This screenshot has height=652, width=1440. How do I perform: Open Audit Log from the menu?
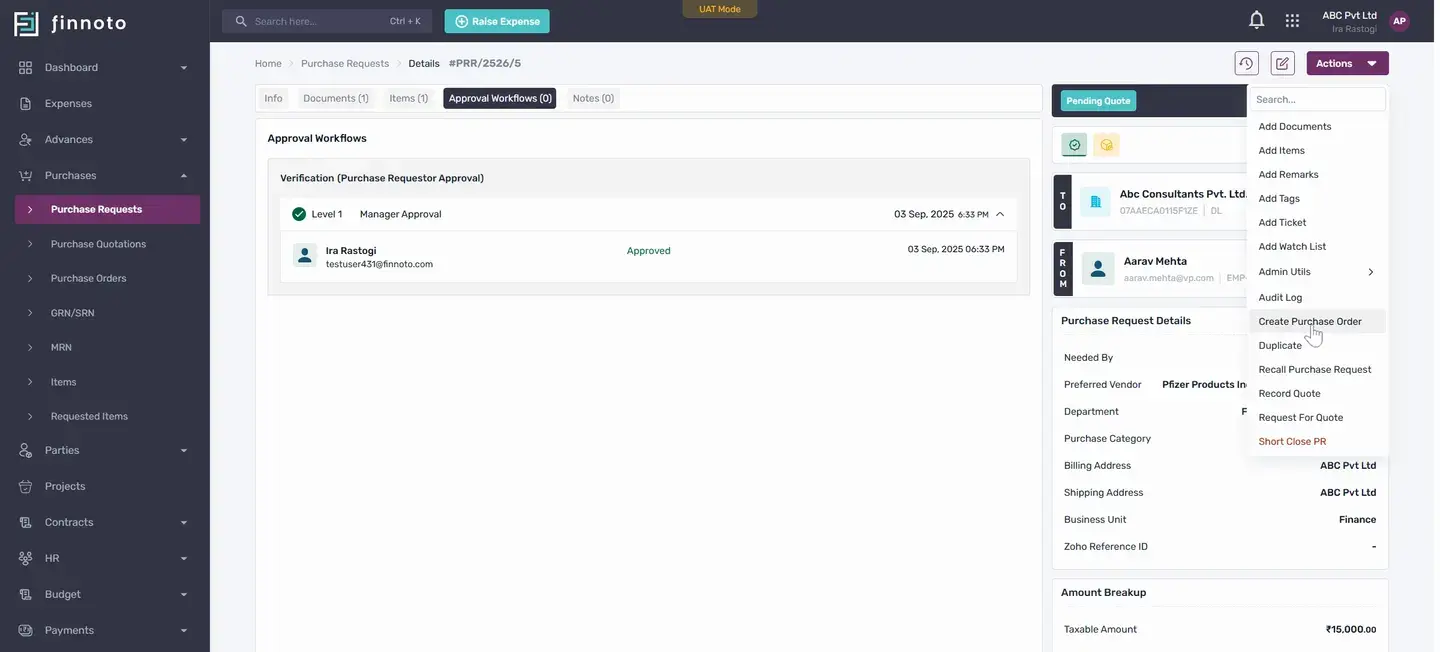pyautogui.click(x=1317, y=297)
